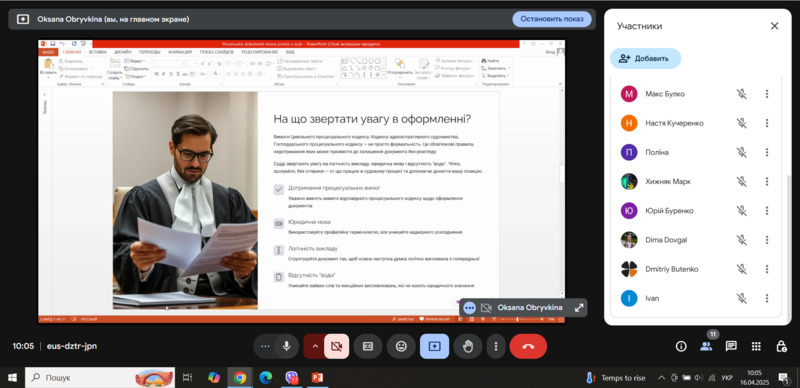
Task: Open the Windows notification center icon
Action: [783, 378]
